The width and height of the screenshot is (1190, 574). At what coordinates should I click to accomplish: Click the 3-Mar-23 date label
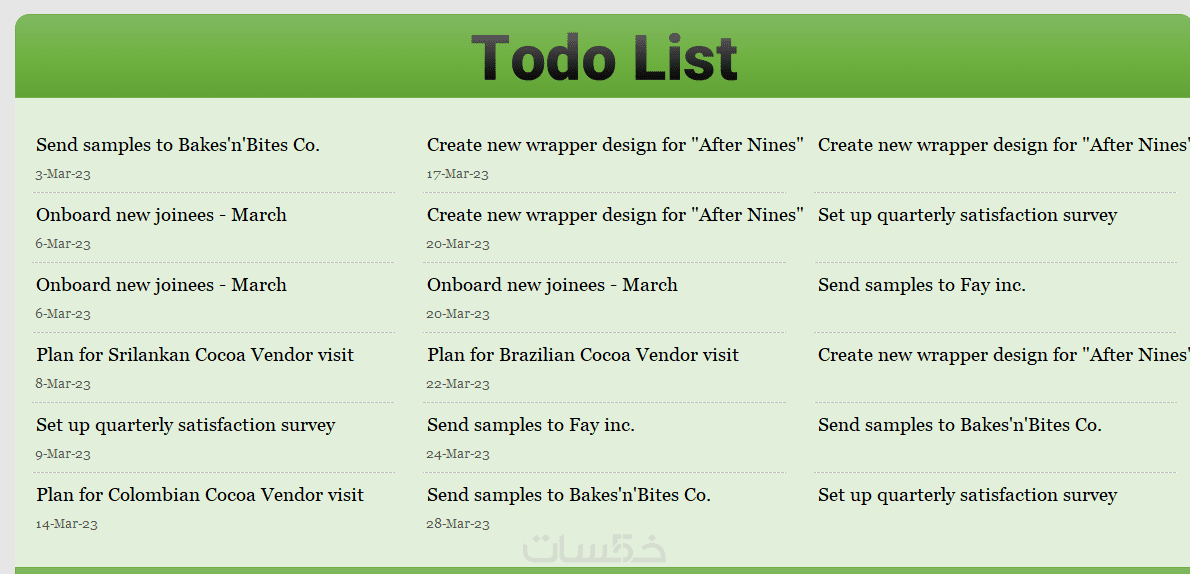tap(63, 174)
